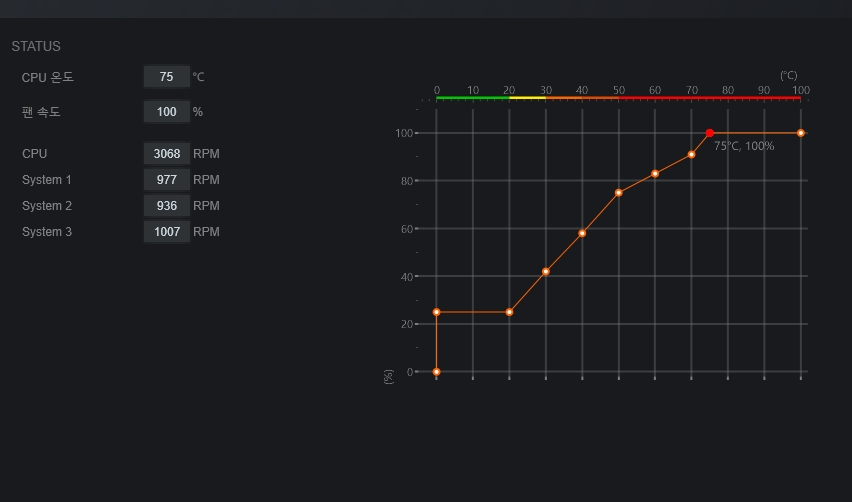Click the CPU 온도 label

coord(47,78)
